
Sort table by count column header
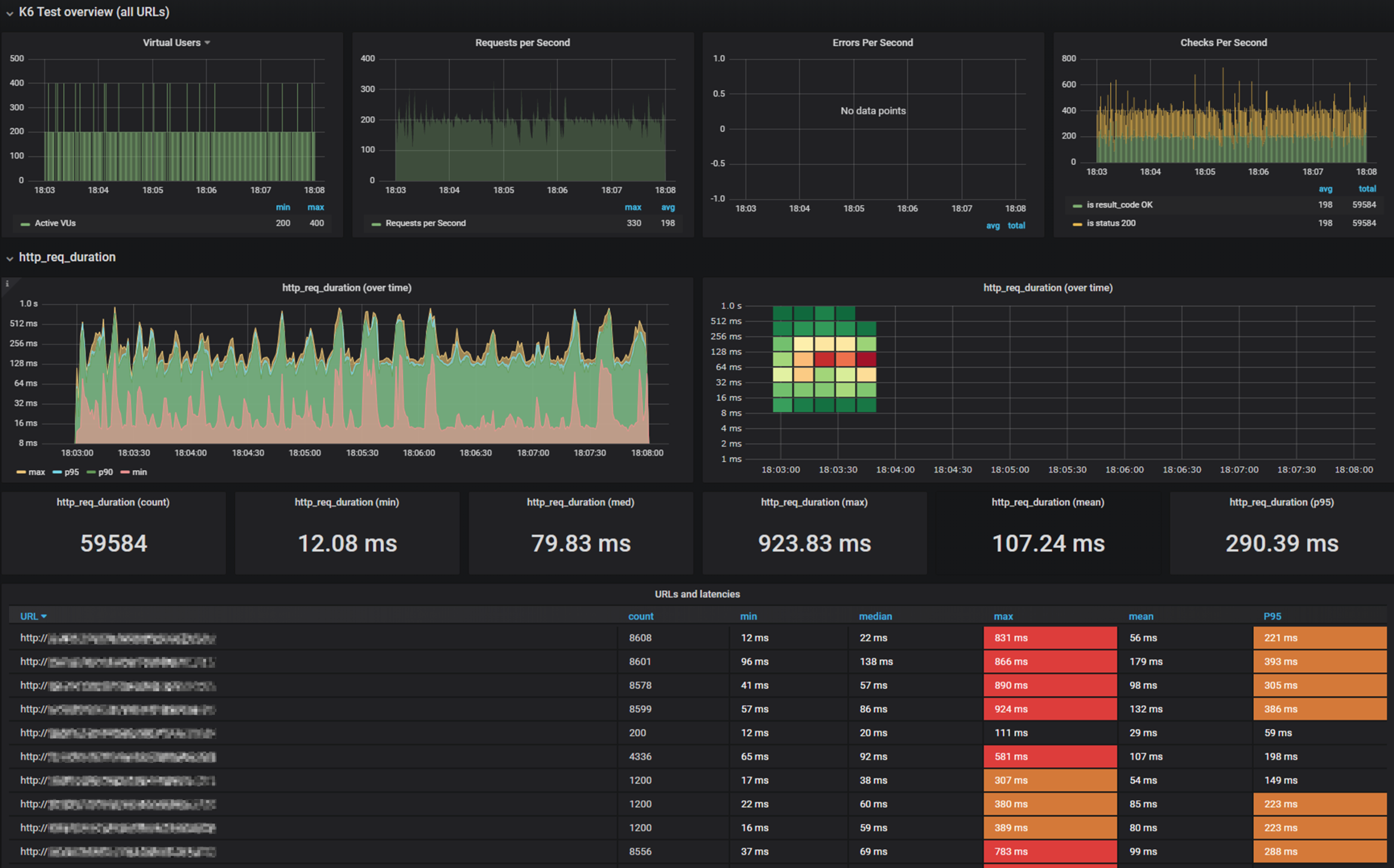(x=640, y=616)
